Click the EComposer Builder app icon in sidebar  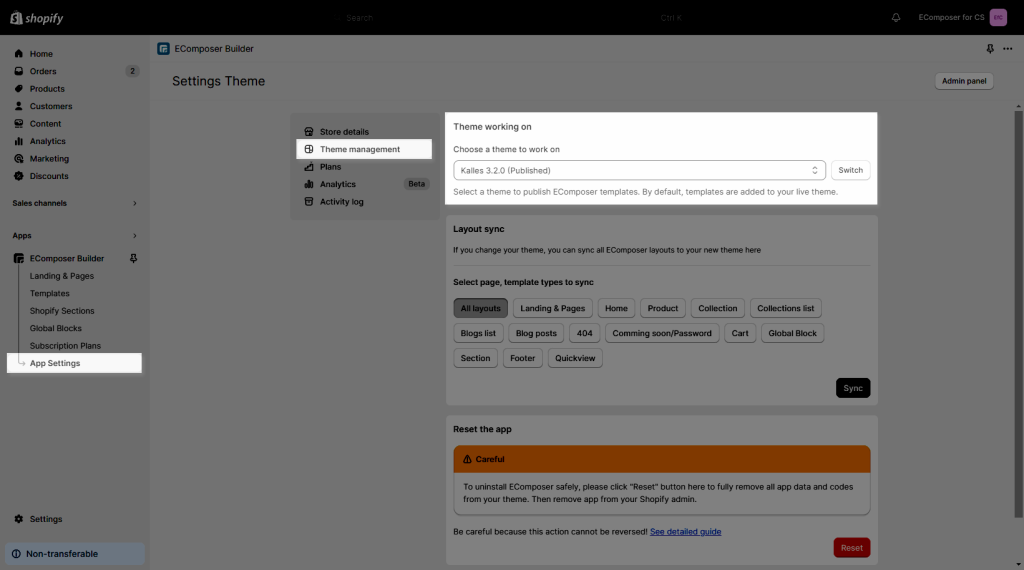pos(19,259)
